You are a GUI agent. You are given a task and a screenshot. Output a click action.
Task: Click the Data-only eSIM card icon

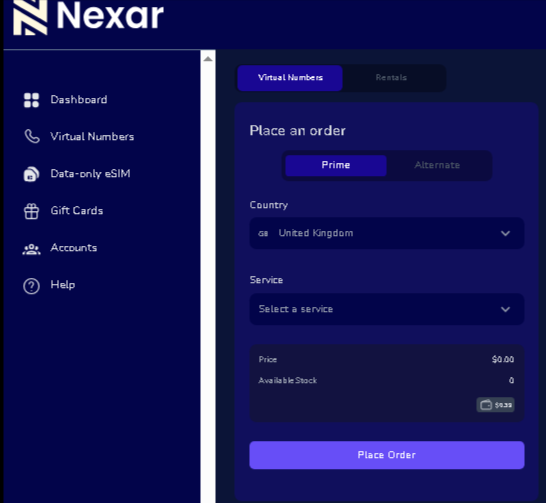[x=31, y=174]
